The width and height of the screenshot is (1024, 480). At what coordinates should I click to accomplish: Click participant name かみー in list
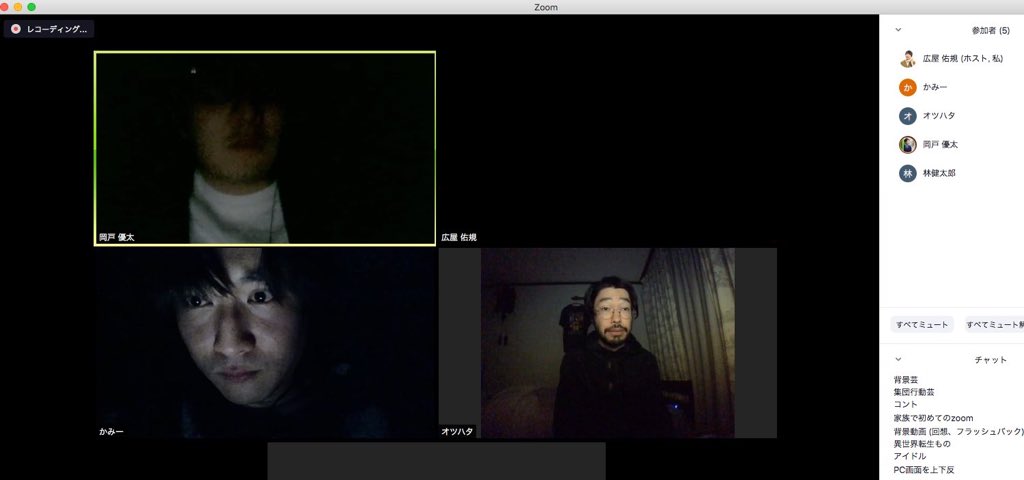pyautogui.click(x=935, y=87)
